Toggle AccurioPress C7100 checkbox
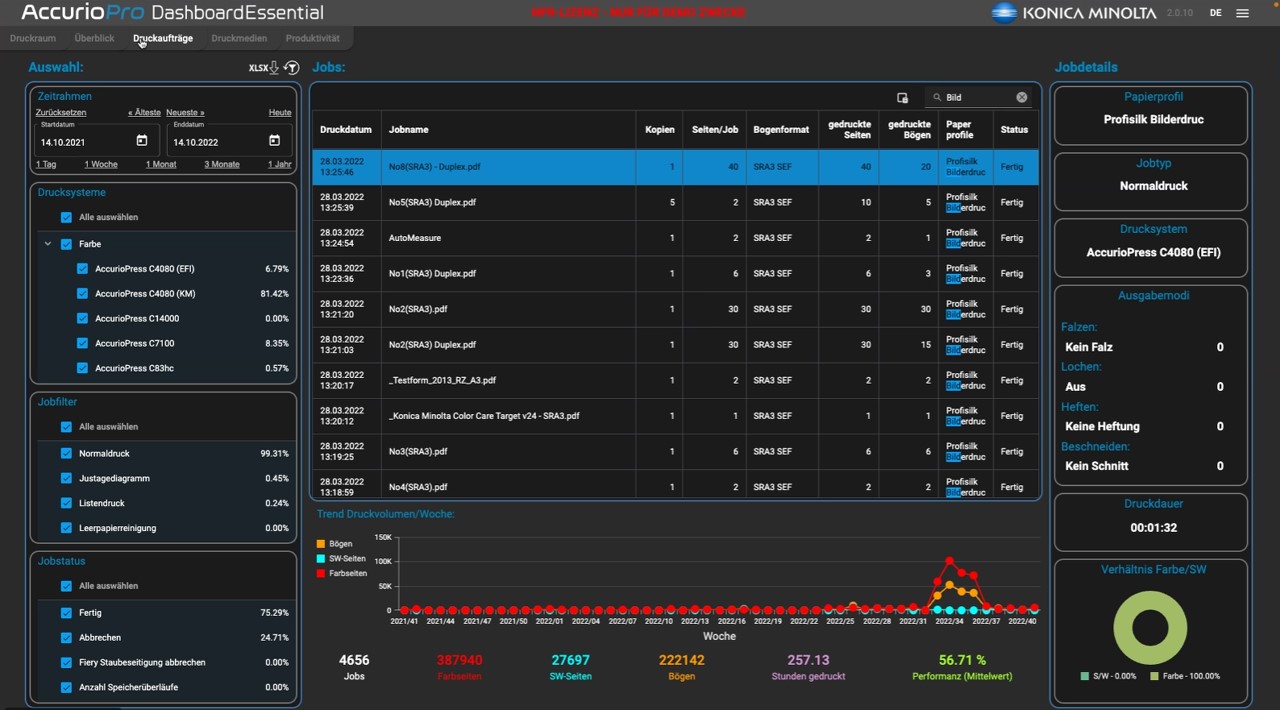This screenshot has width=1280, height=710. click(x=82, y=344)
